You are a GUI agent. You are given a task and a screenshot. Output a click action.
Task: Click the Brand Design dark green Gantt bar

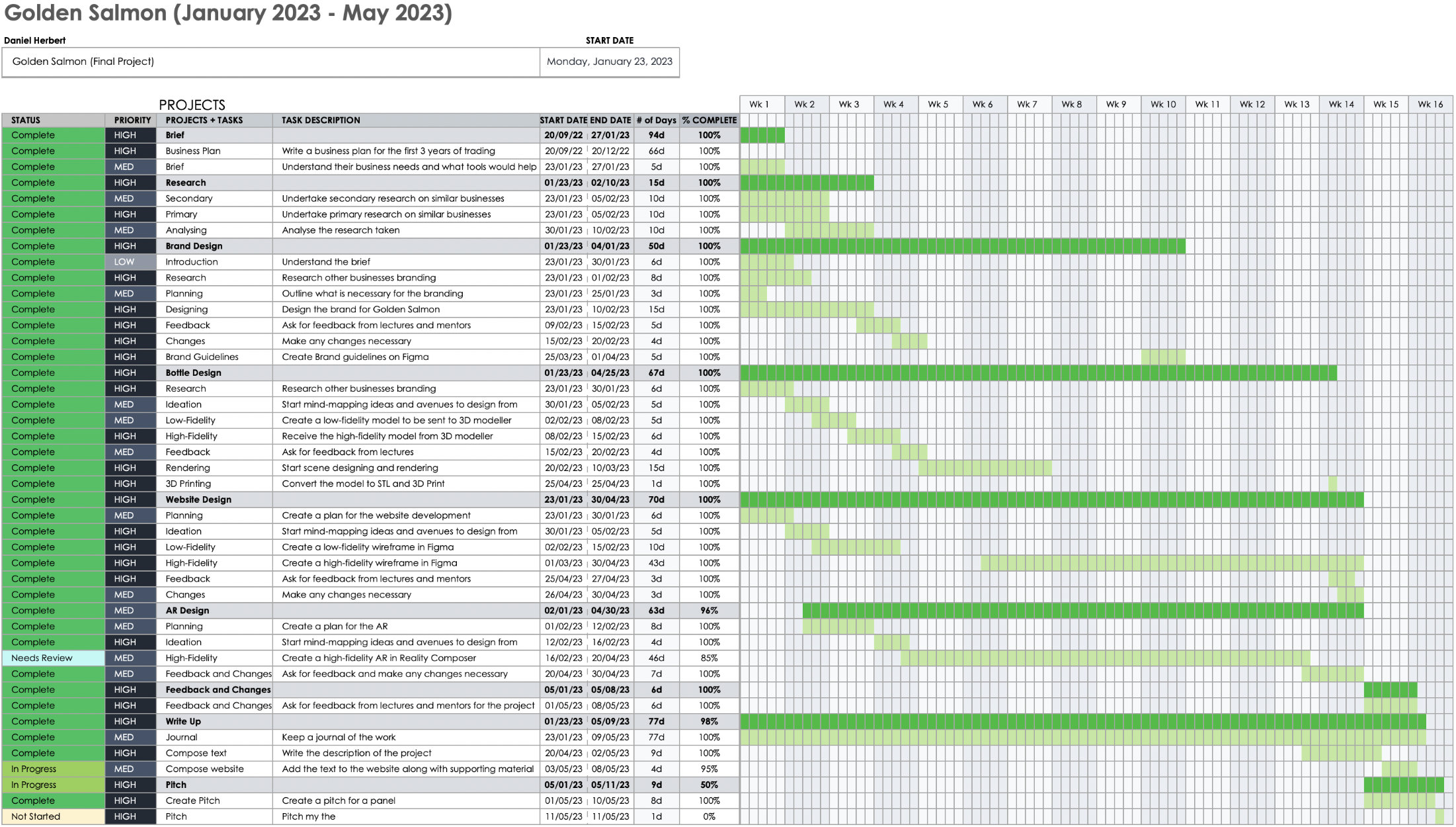[x=962, y=246]
